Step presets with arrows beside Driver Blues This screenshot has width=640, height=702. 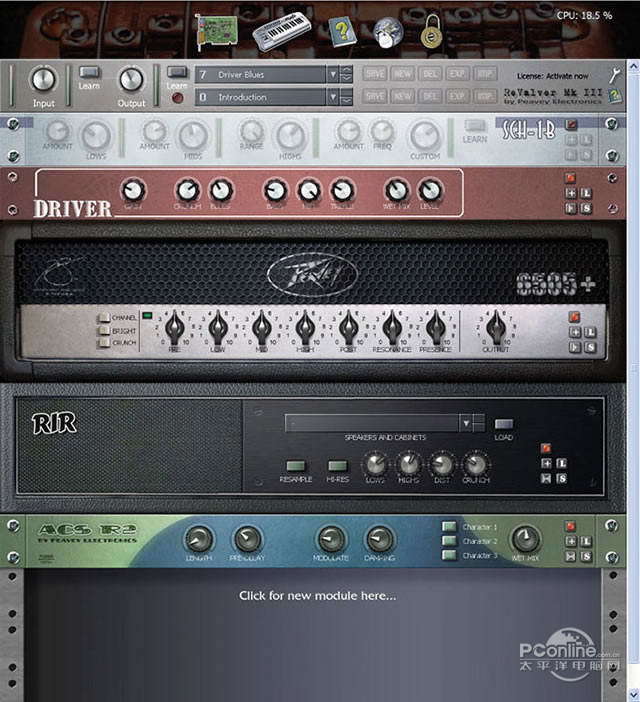(346, 74)
